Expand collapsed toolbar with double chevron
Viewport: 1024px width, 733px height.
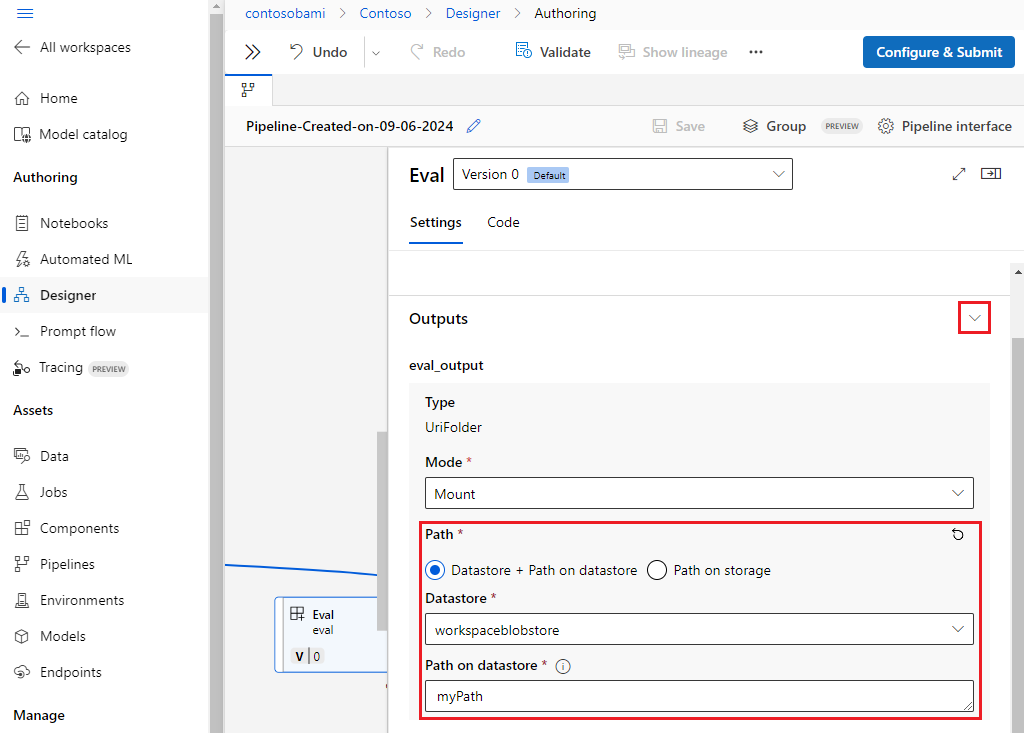pyautogui.click(x=252, y=52)
